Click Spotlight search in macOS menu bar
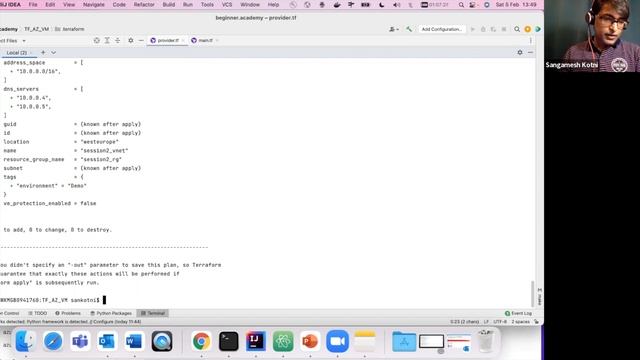Screen dimensions: 640x360 [x=461, y=5]
